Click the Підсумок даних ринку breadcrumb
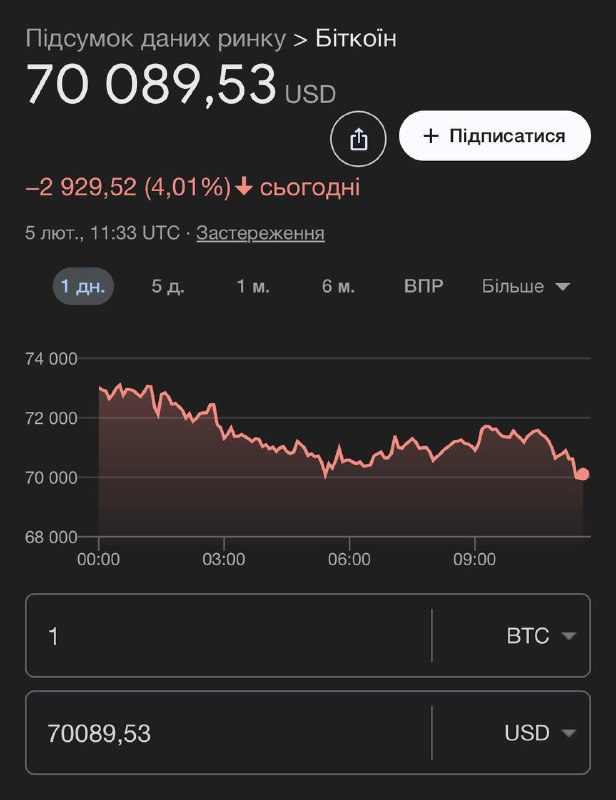Screen dimensions: 616x800 (155, 39)
